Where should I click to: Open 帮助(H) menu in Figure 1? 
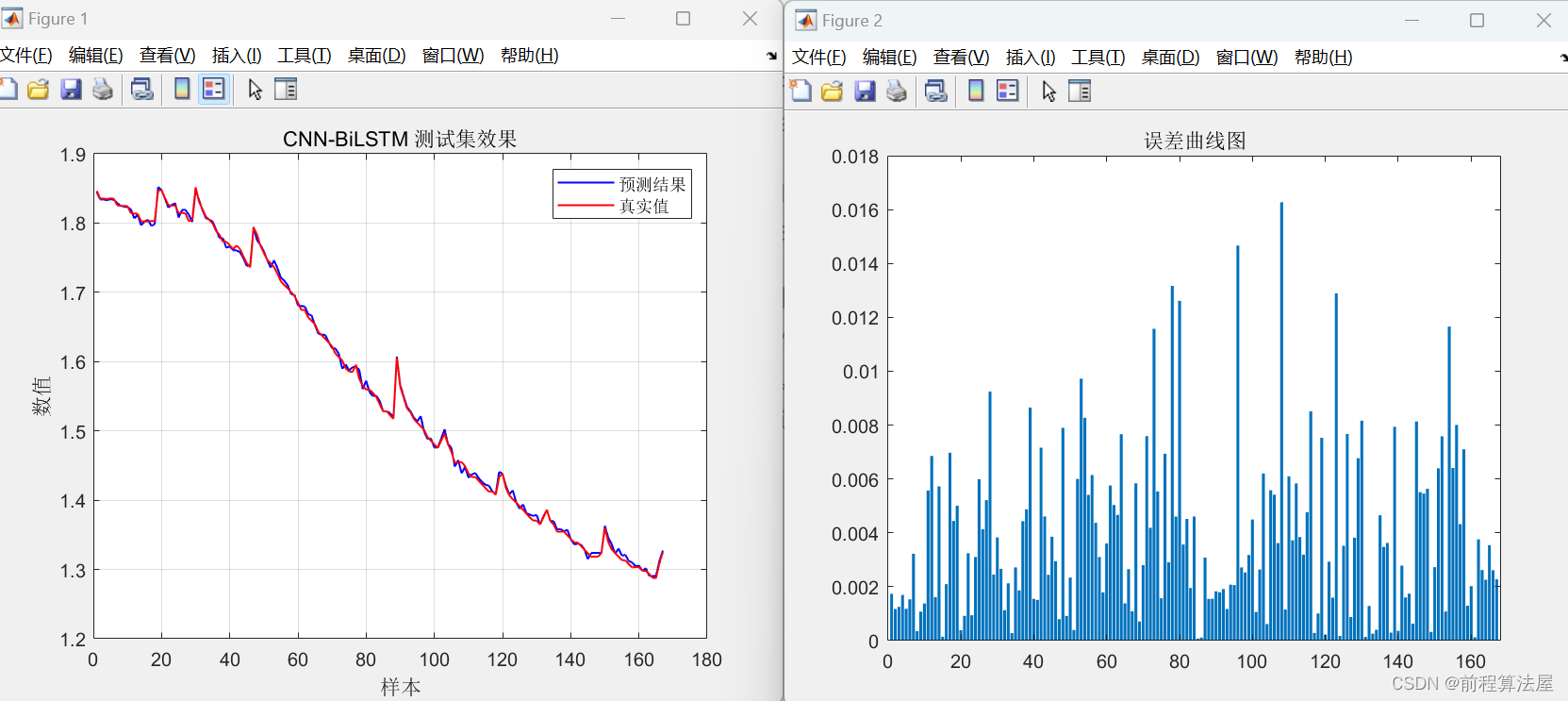(x=530, y=56)
